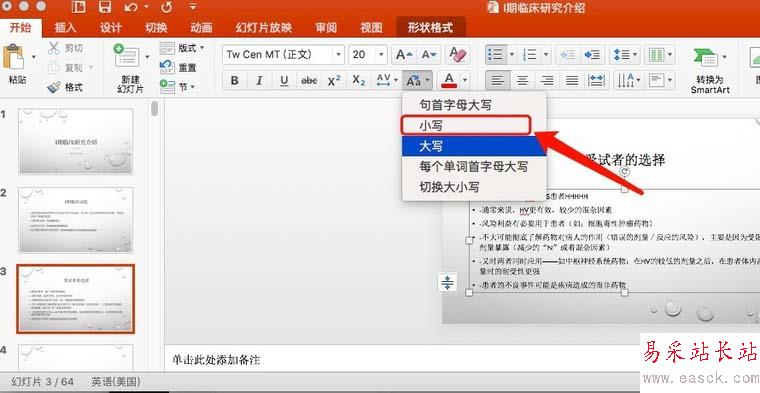Image resolution: width=760 pixels, height=393 pixels.
Task: Open the font size 20 dropdown
Action: 381,55
